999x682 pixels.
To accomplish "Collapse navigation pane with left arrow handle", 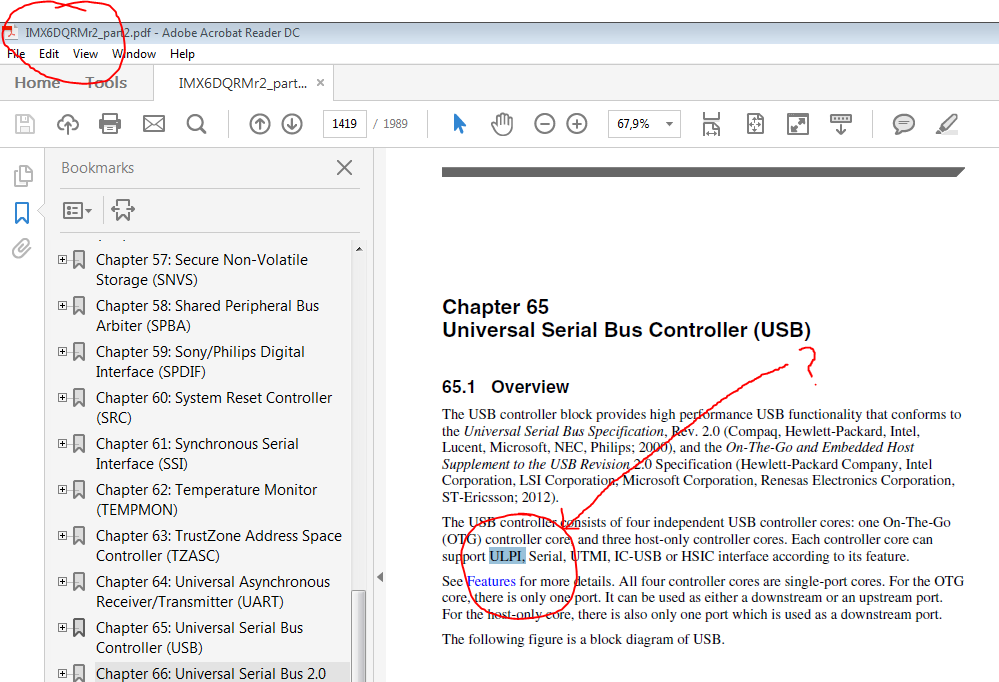I will point(380,577).
